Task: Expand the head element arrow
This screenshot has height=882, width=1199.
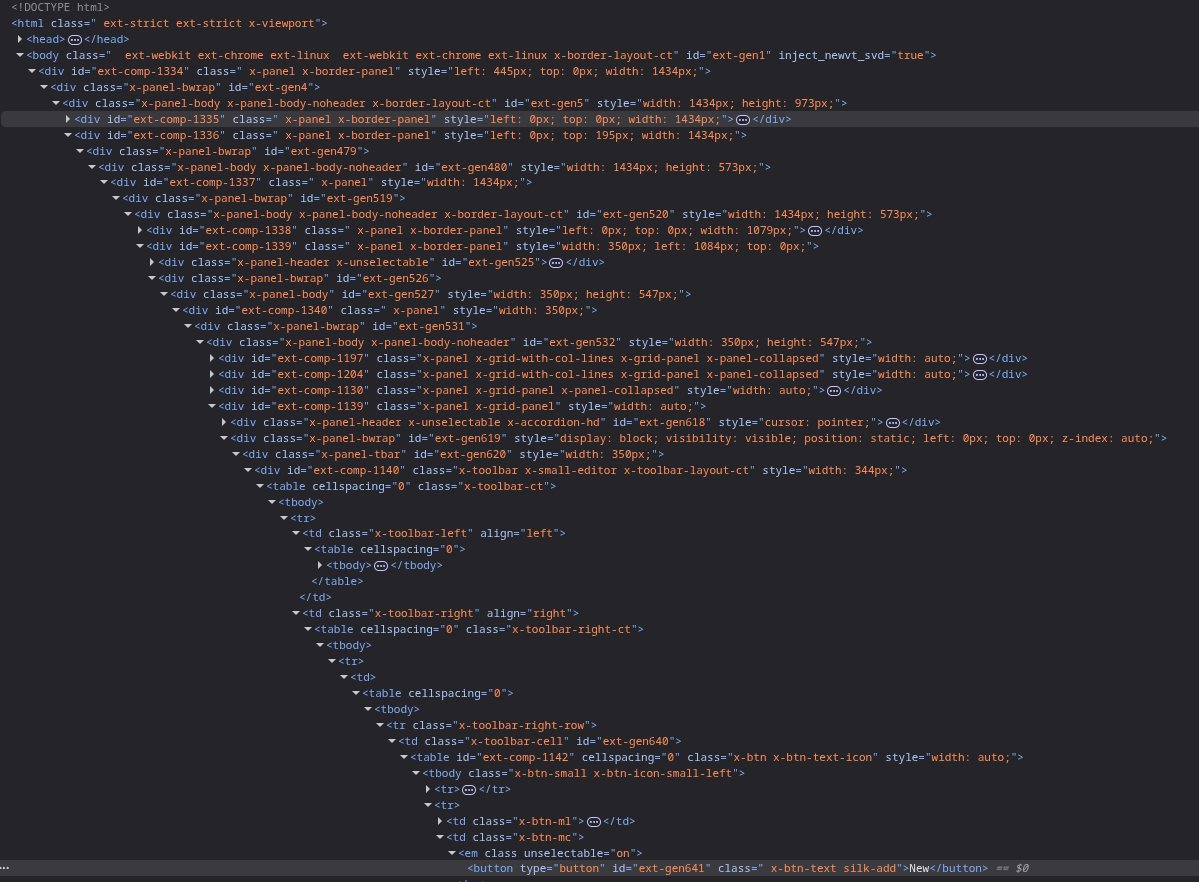Action: coord(20,39)
